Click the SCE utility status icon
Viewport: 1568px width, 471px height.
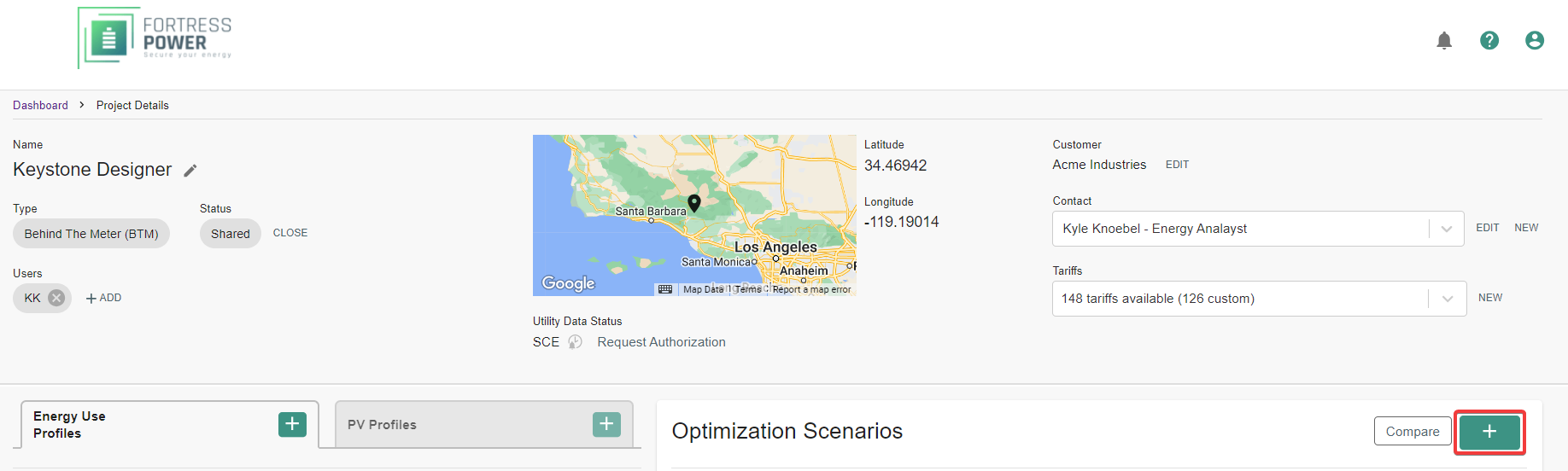click(x=576, y=342)
